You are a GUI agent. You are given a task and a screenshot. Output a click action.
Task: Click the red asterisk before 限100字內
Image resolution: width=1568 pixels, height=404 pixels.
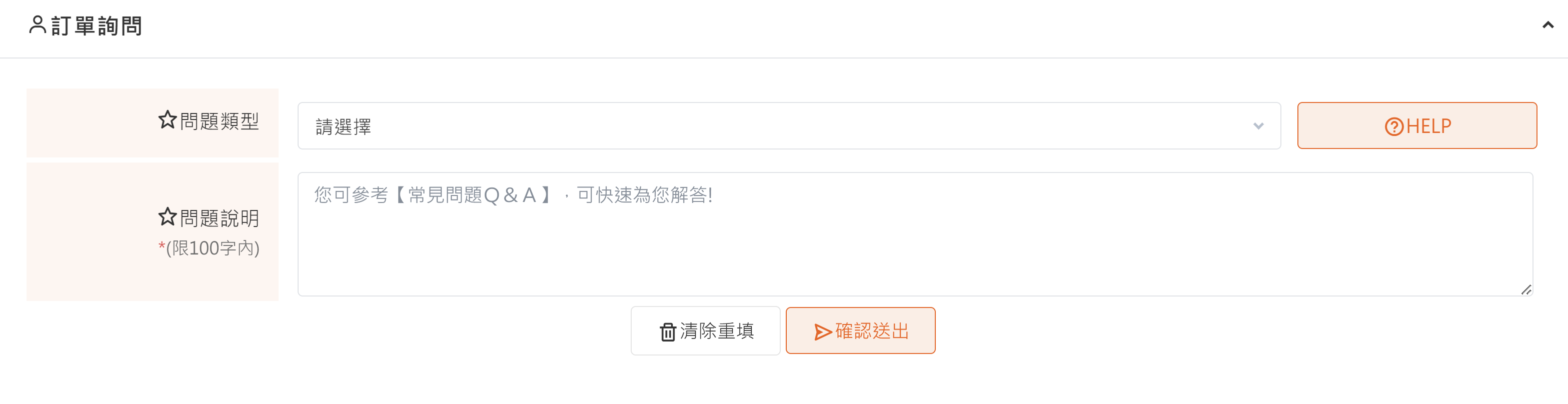click(x=162, y=246)
